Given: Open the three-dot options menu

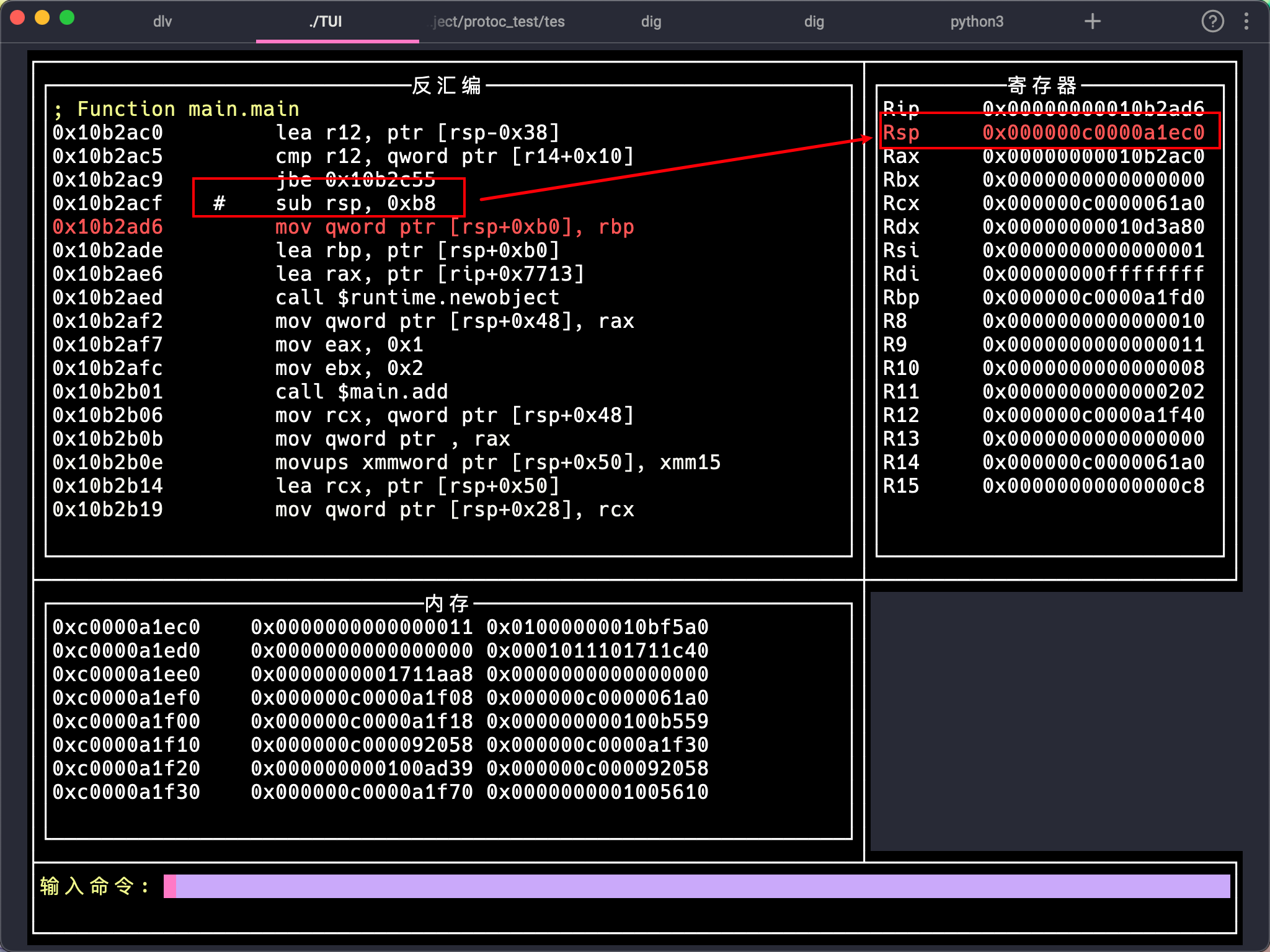Looking at the screenshot, I should tap(1246, 22).
